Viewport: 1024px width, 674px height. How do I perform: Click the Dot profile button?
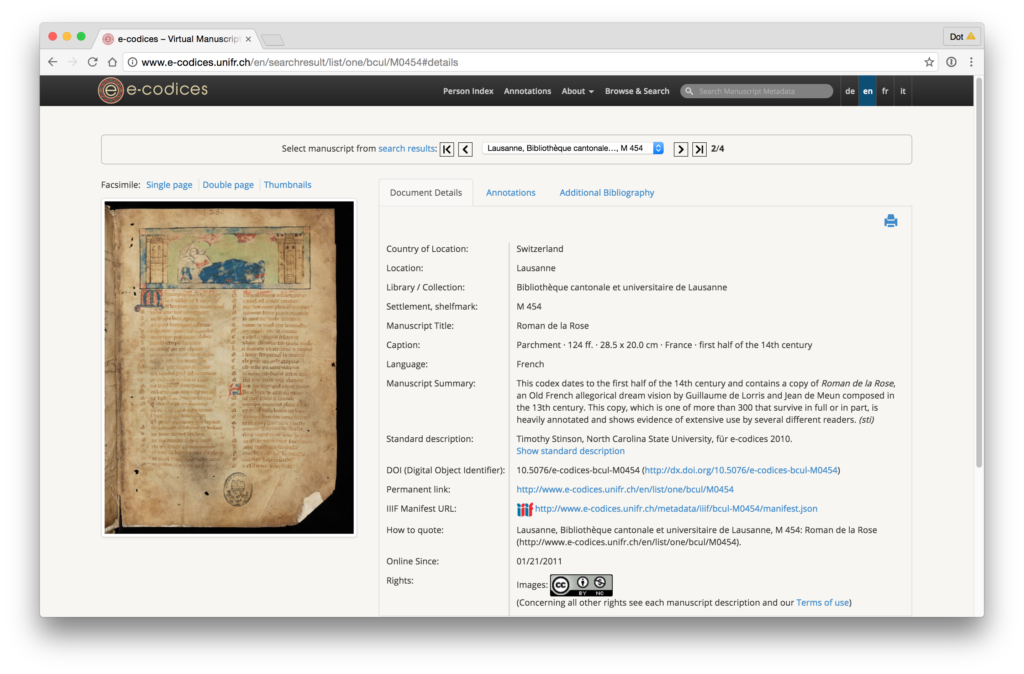[961, 37]
